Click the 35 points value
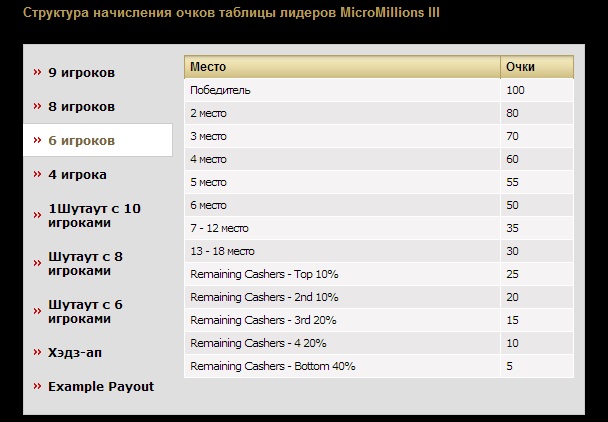The width and height of the screenshot is (608, 422). (x=512, y=228)
